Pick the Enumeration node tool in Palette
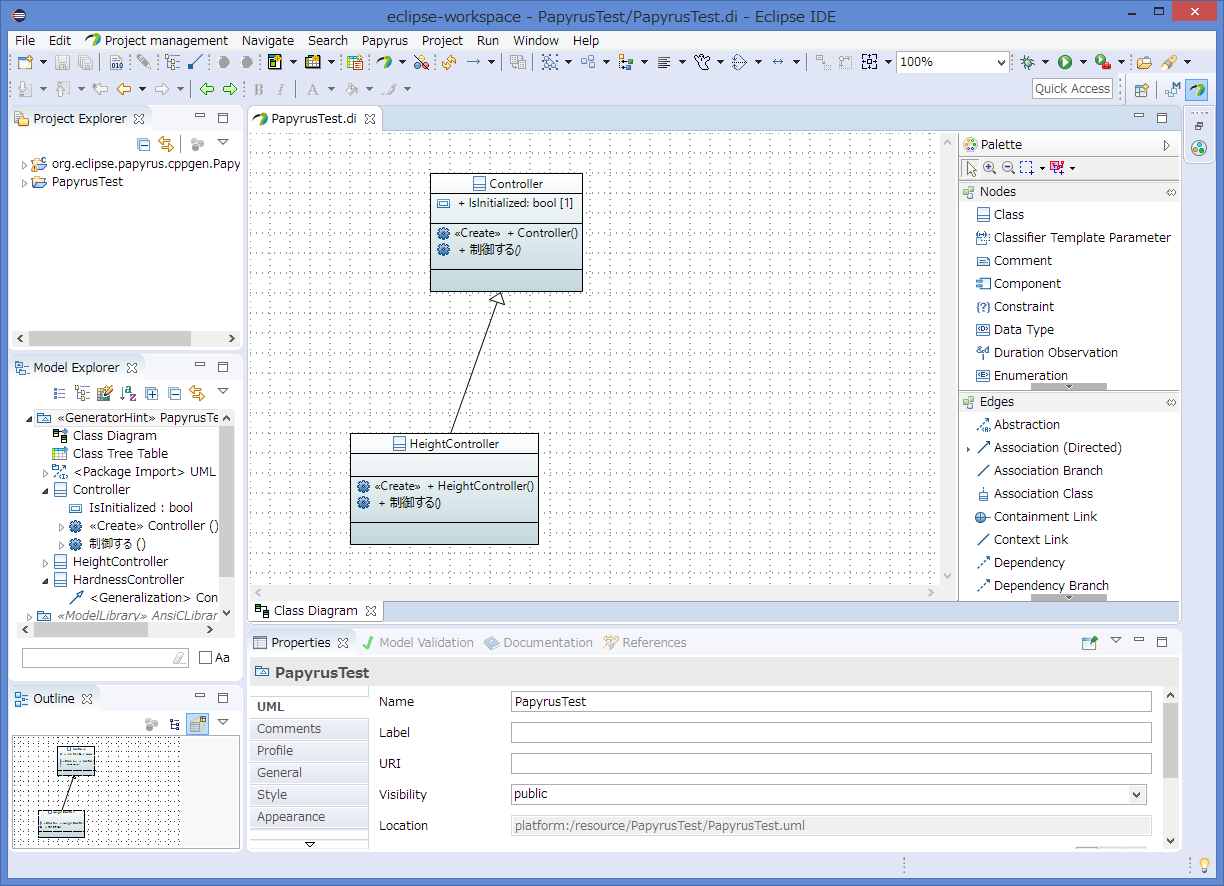The width and height of the screenshot is (1224, 886). [x=1030, y=376]
